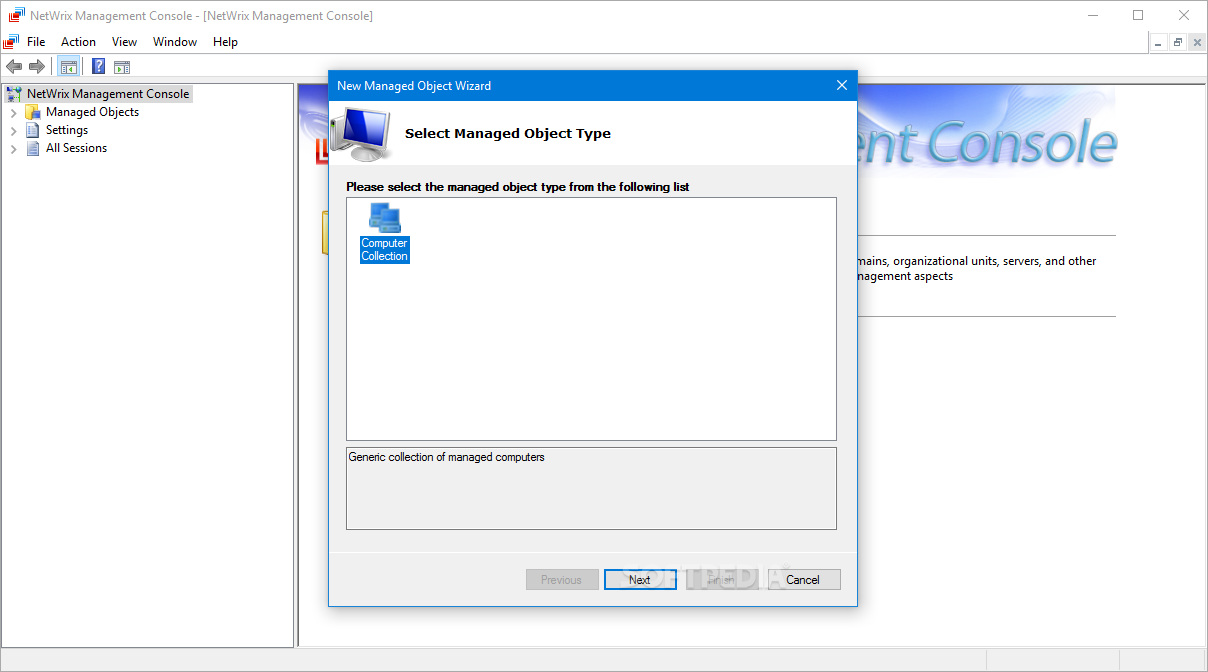Close the New Managed Object Wizard dialog
The image size is (1208, 672).
click(x=842, y=85)
